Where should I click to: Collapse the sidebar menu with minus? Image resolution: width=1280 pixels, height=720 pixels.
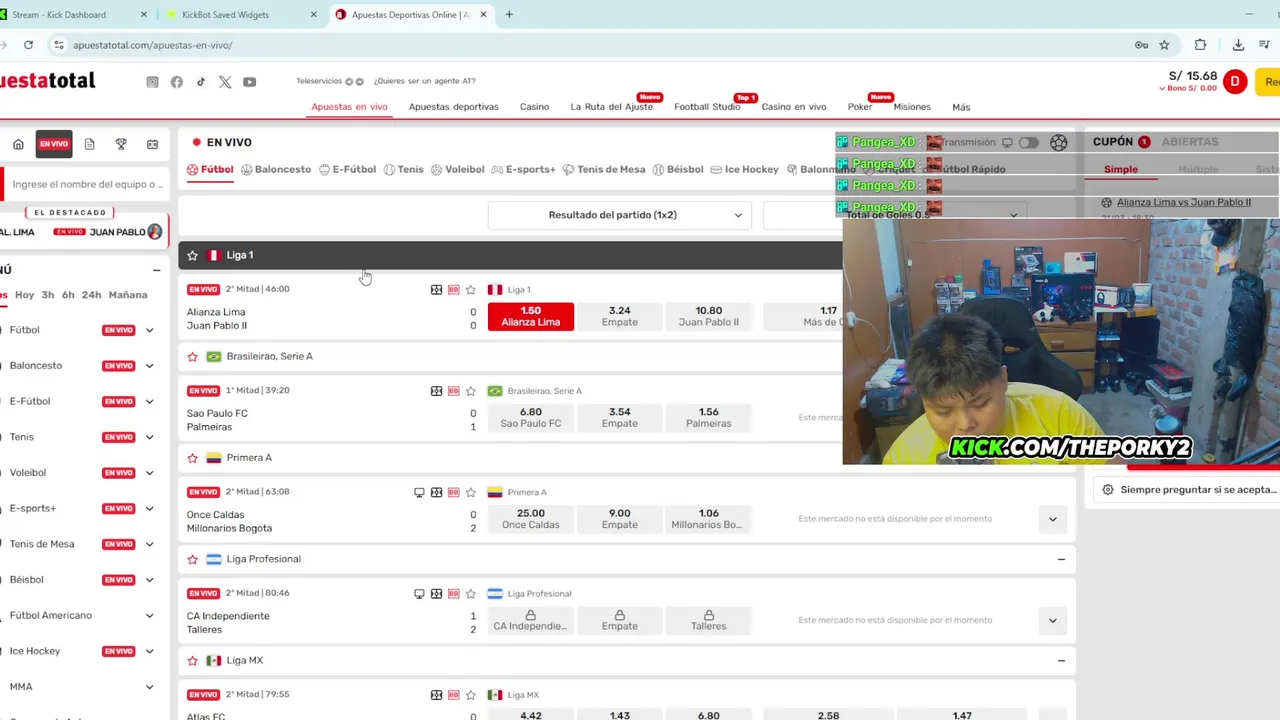156,270
